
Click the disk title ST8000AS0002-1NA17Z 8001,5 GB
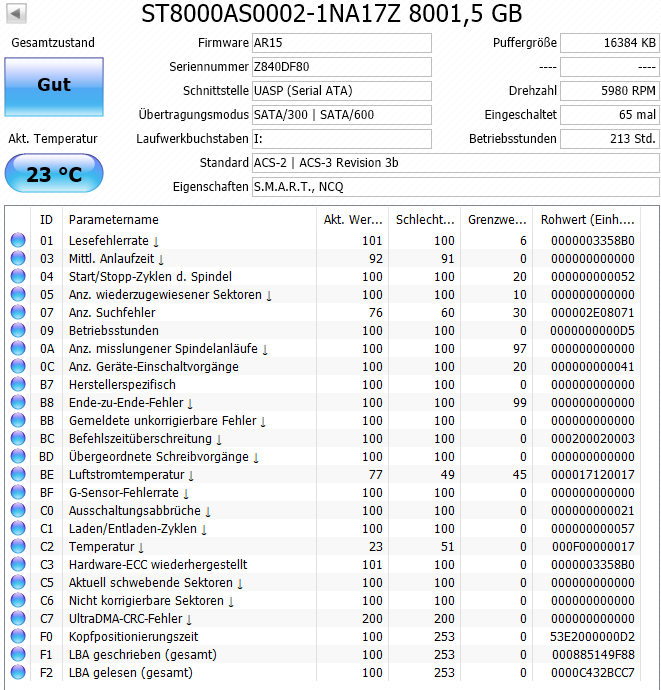[x=331, y=13]
